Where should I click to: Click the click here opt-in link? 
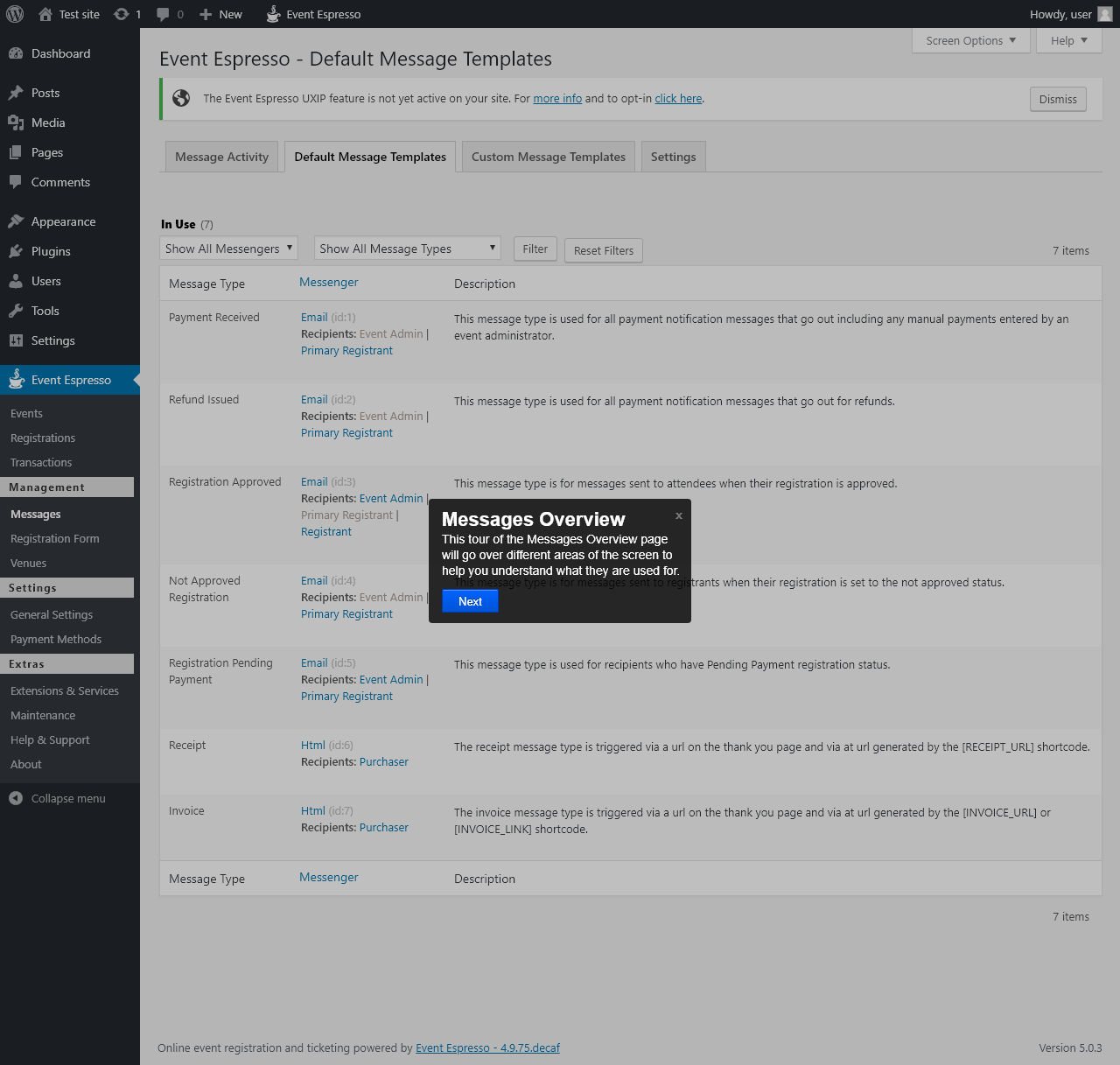coord(678,98)
